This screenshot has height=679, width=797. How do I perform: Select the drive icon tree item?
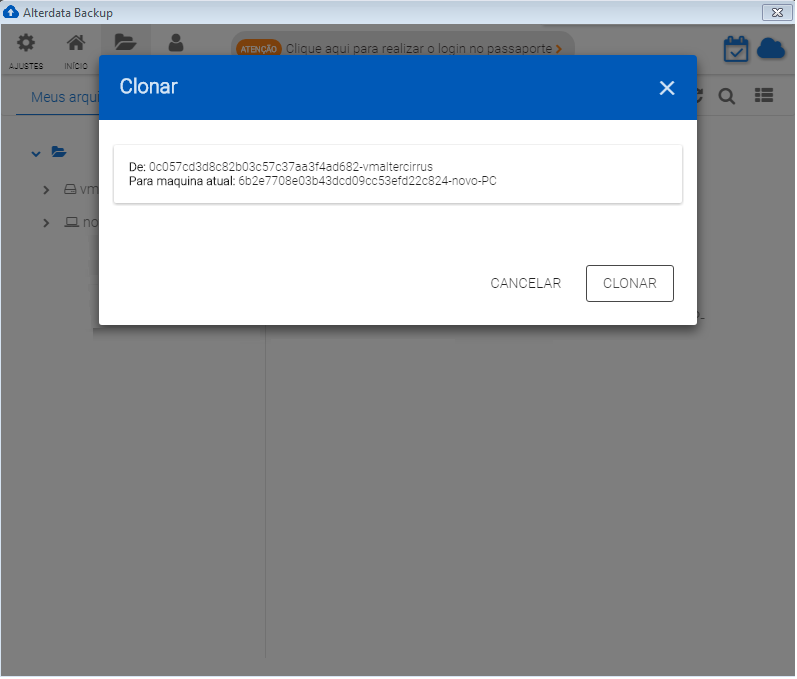[x=70, y=190]
